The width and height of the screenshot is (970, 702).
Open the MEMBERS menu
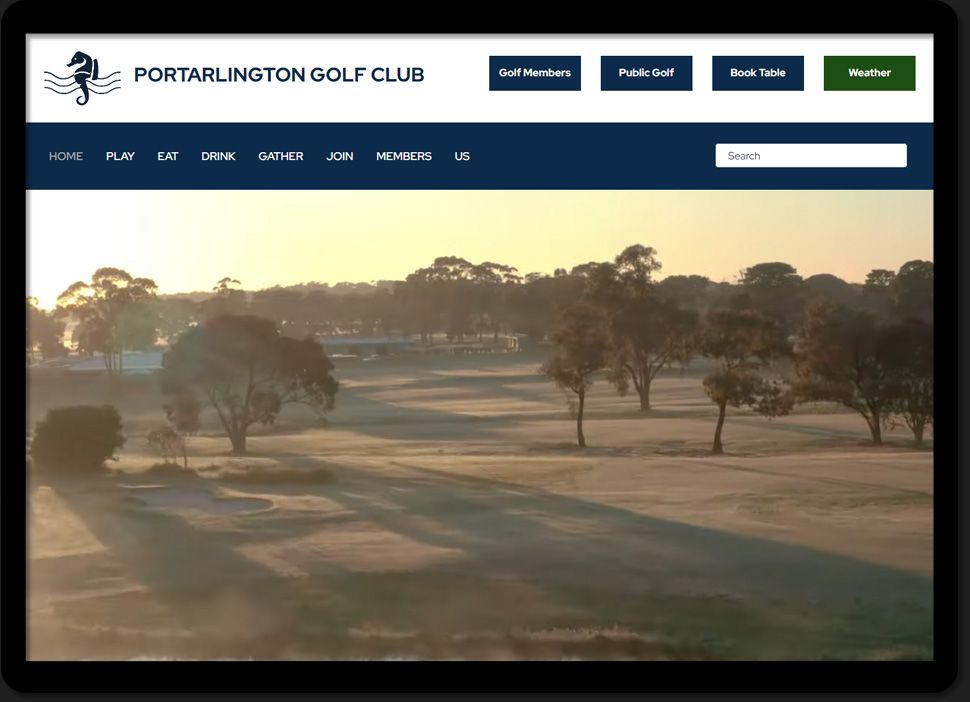click(404, 156)
